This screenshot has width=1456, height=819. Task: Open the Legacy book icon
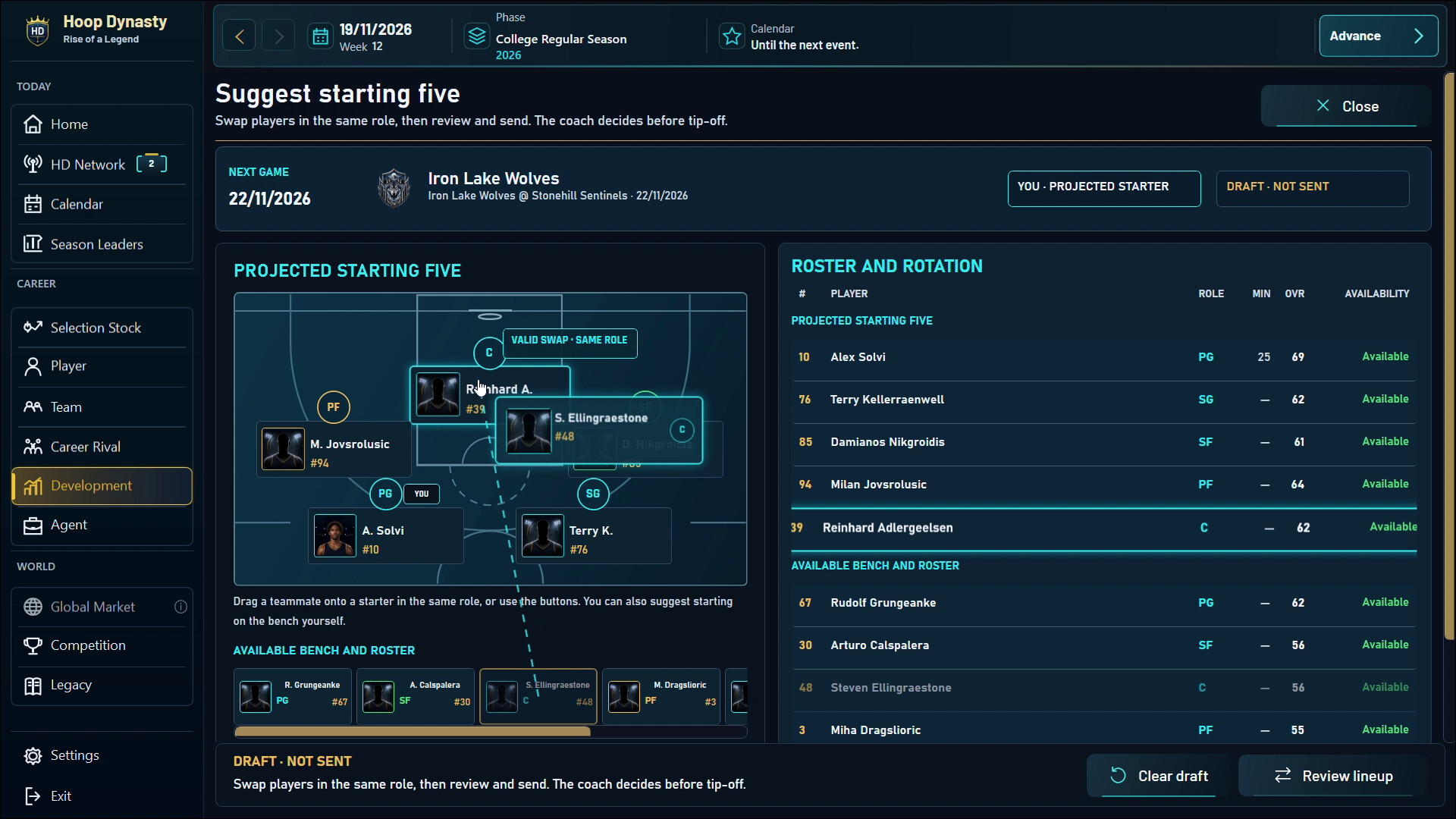33,686
